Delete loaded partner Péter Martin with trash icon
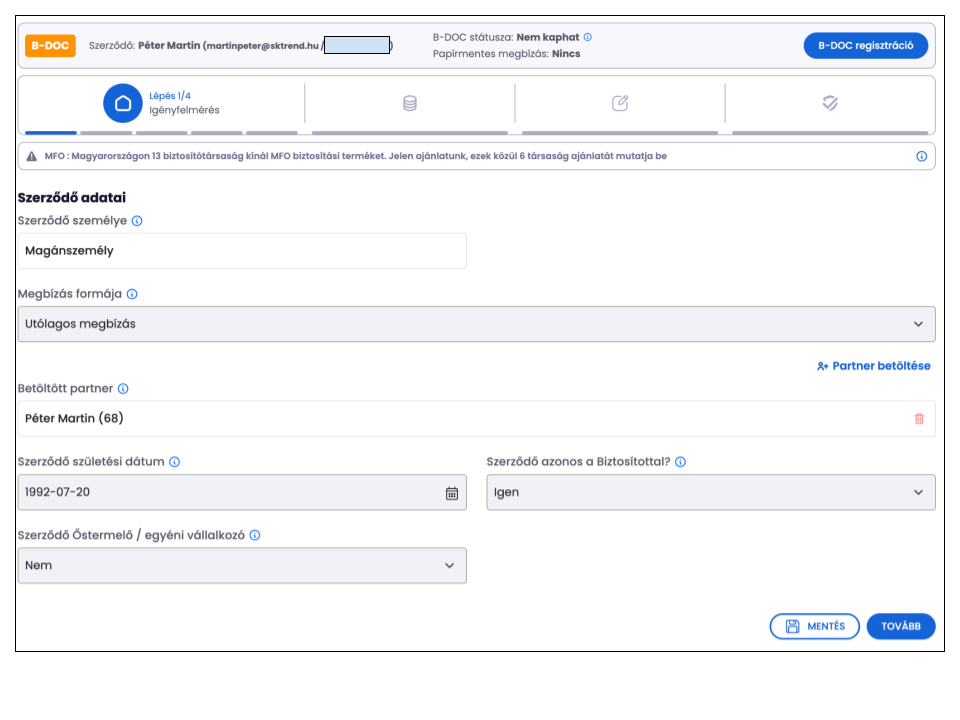This screenshot has width=960, height=720. 919,419
